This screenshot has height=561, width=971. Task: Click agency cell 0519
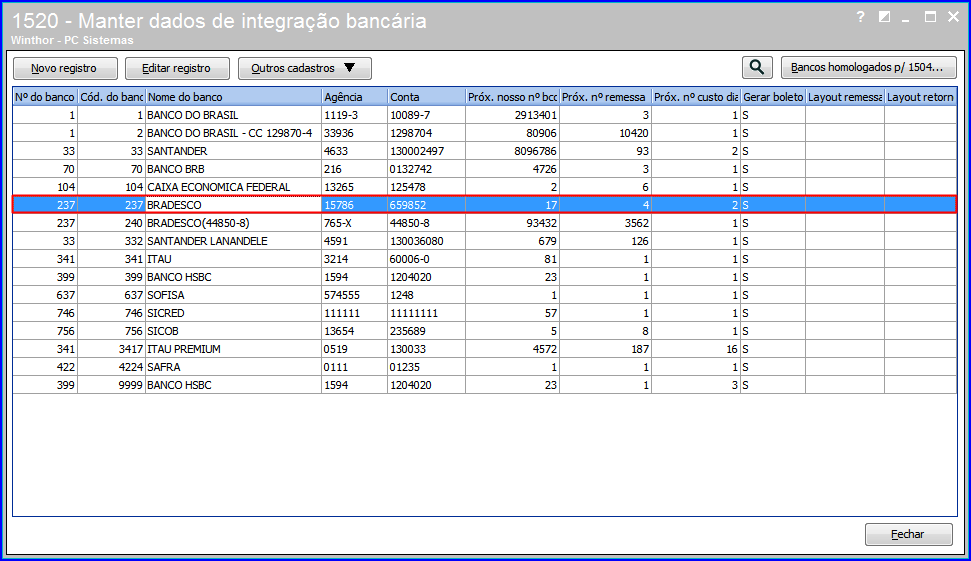(354, 349)
